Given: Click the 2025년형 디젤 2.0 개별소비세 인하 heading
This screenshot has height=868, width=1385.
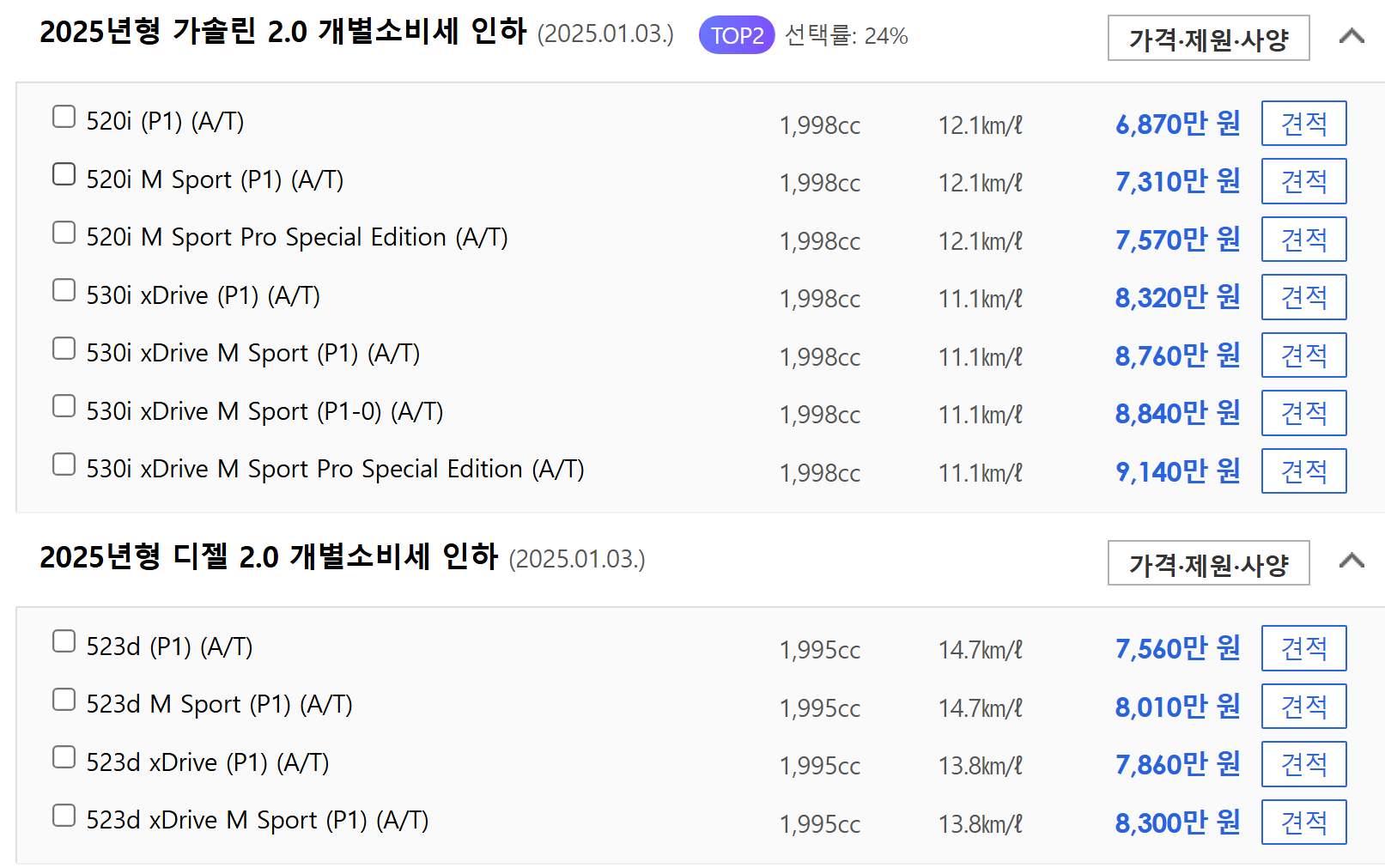Looking at the screenshot, I should point(269,556).
